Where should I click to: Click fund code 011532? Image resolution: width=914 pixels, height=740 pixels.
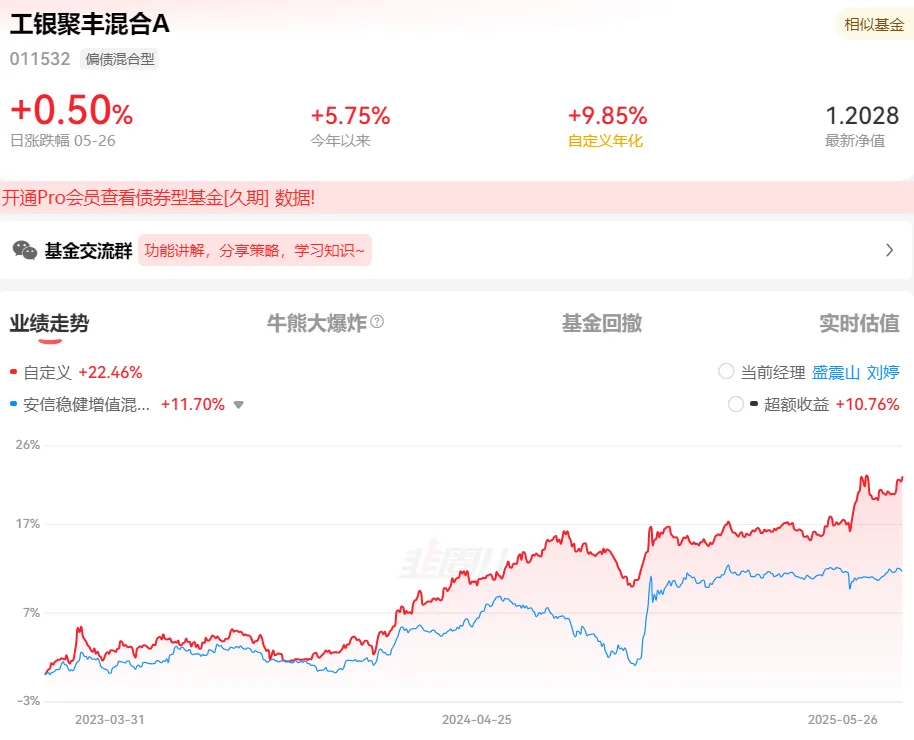(x=40, y=59)
